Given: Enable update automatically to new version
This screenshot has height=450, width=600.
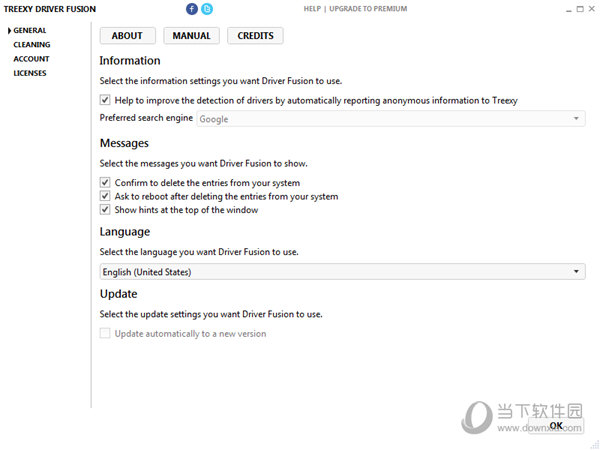Looking at the screenshot, I should (x=105, y=333).
